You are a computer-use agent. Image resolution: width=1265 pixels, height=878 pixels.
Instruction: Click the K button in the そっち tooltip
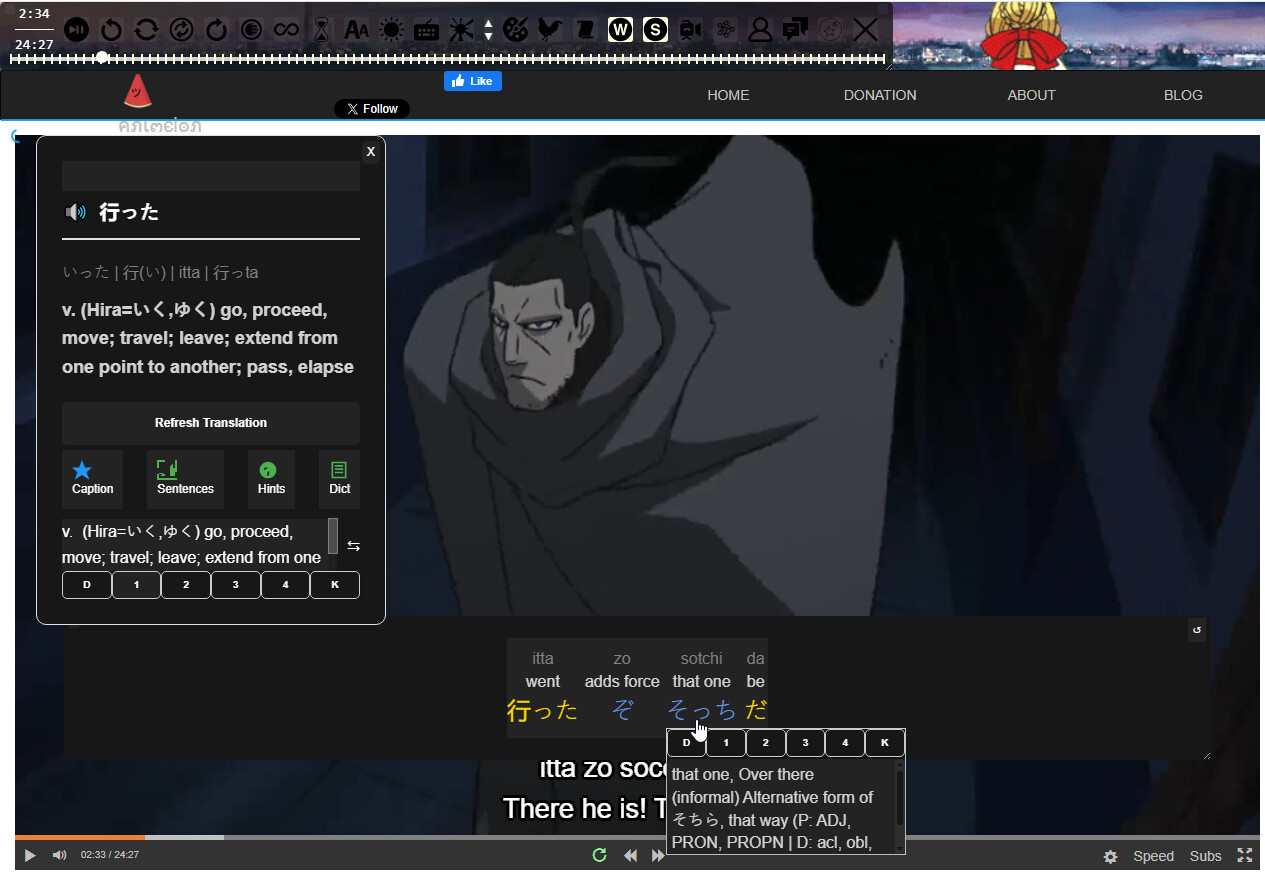point(885,743)
